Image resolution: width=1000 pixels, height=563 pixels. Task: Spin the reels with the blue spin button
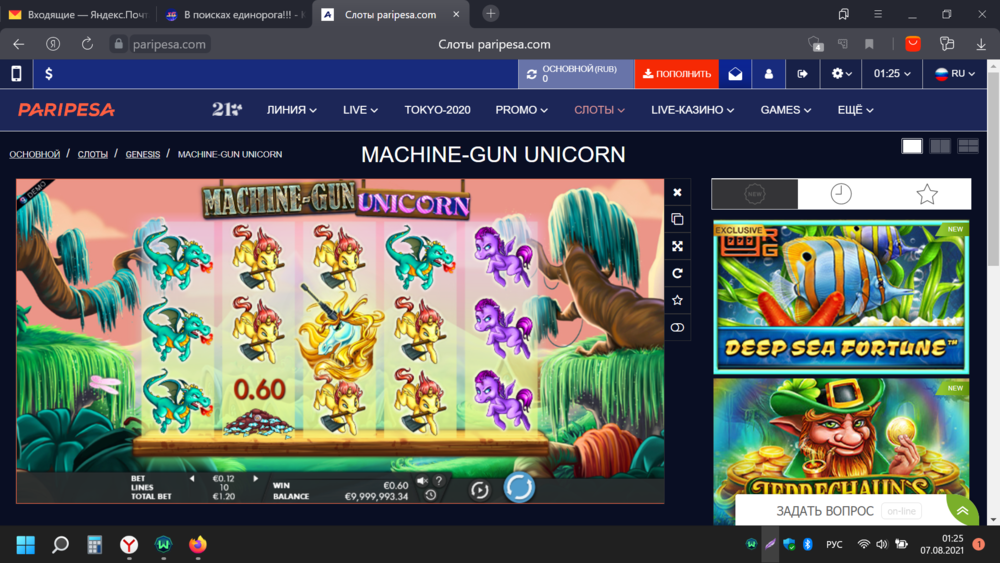(519, 488)
